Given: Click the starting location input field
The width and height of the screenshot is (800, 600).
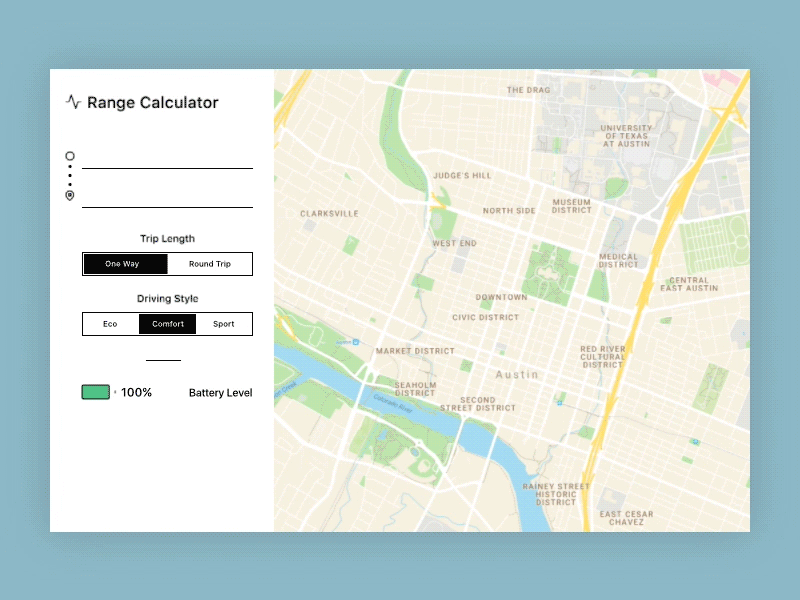Looking at the screenshot, I should point(166,165).
